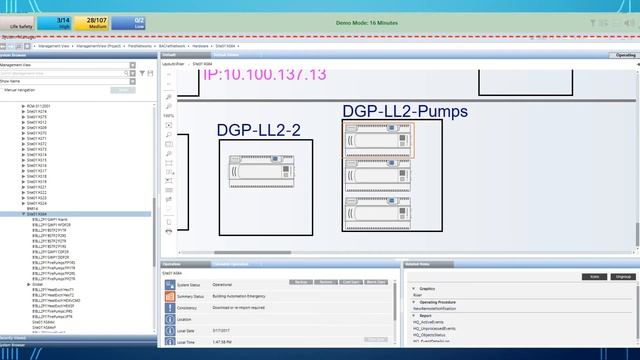Open the Management View dropdown in System Browser
Image resolution: width=640 pixels, height=360 pixels.
[x=132, y=65]
